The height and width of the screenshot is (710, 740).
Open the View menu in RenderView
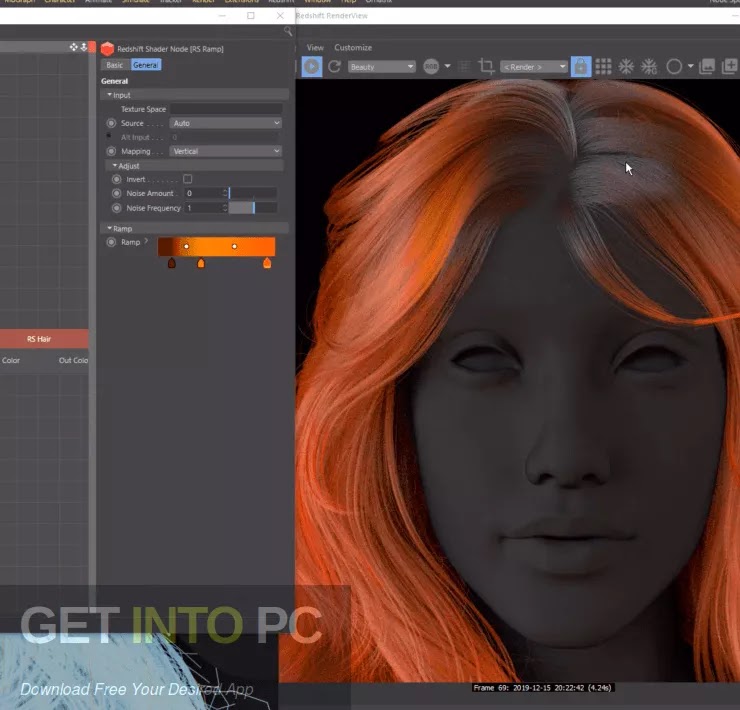click(x=315, y=48)
